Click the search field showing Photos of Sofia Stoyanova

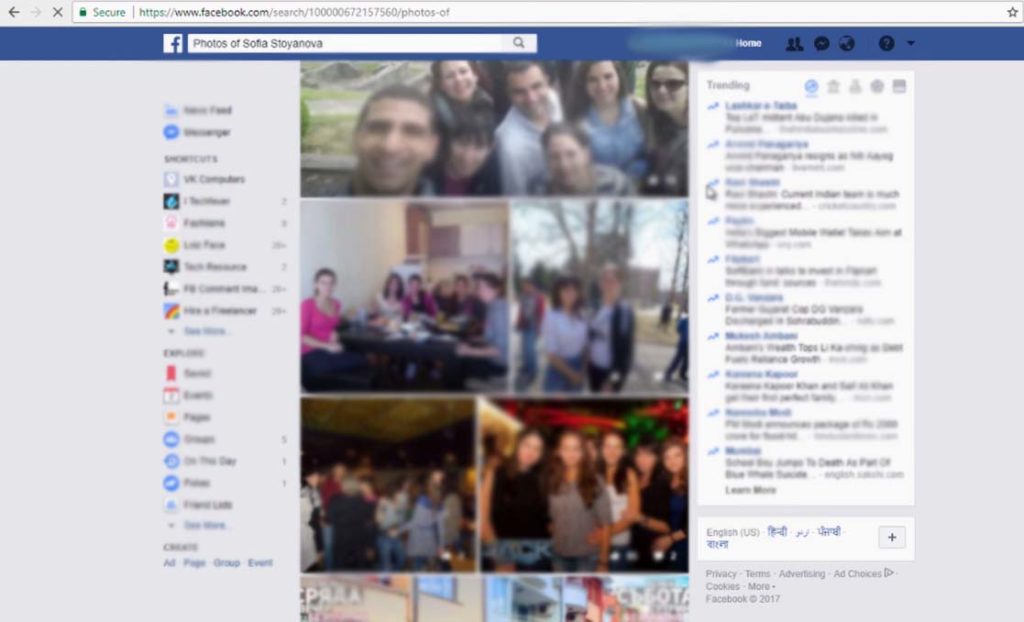(346, 43)
